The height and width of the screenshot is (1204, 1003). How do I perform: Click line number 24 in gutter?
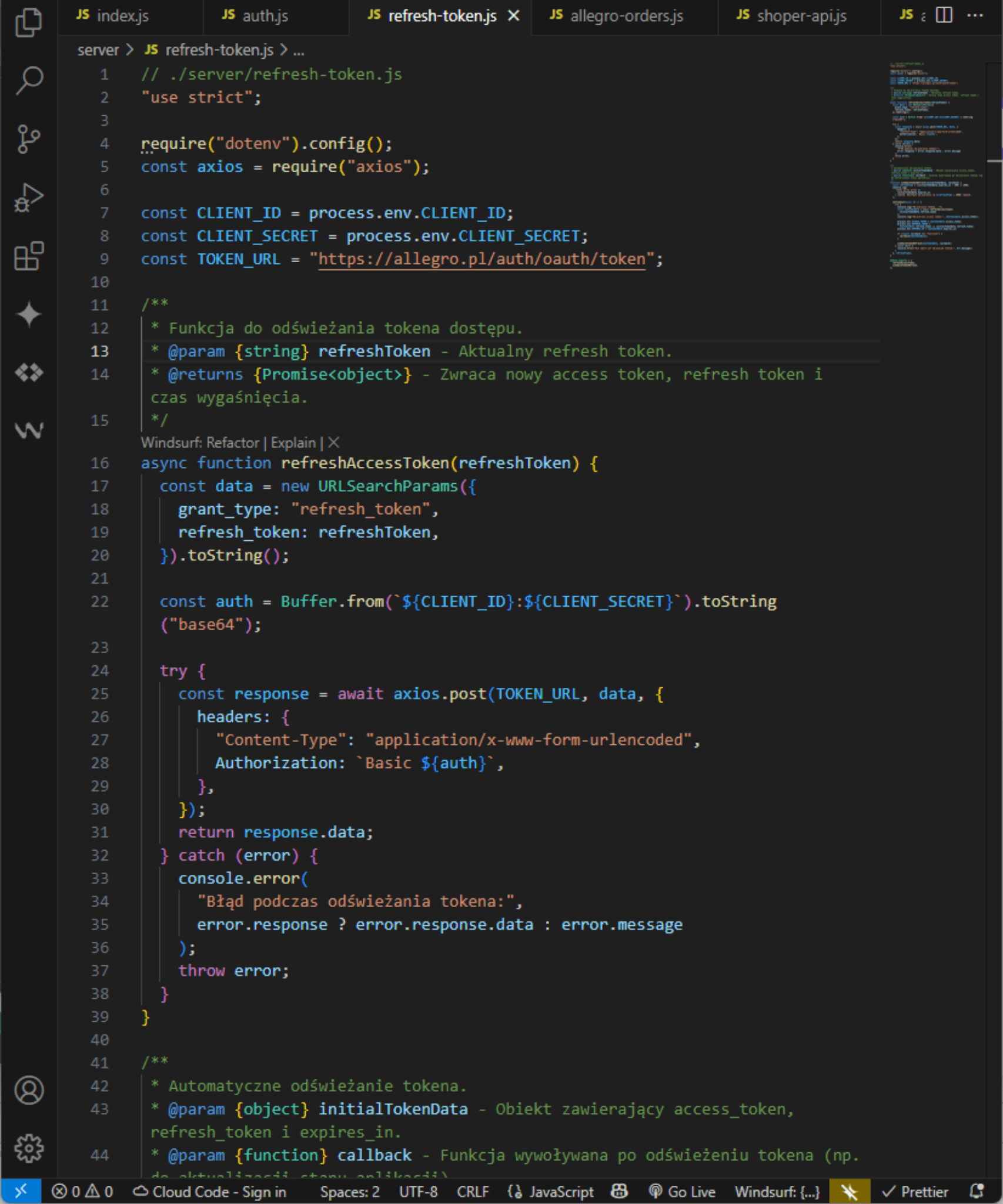pos(99,671)
